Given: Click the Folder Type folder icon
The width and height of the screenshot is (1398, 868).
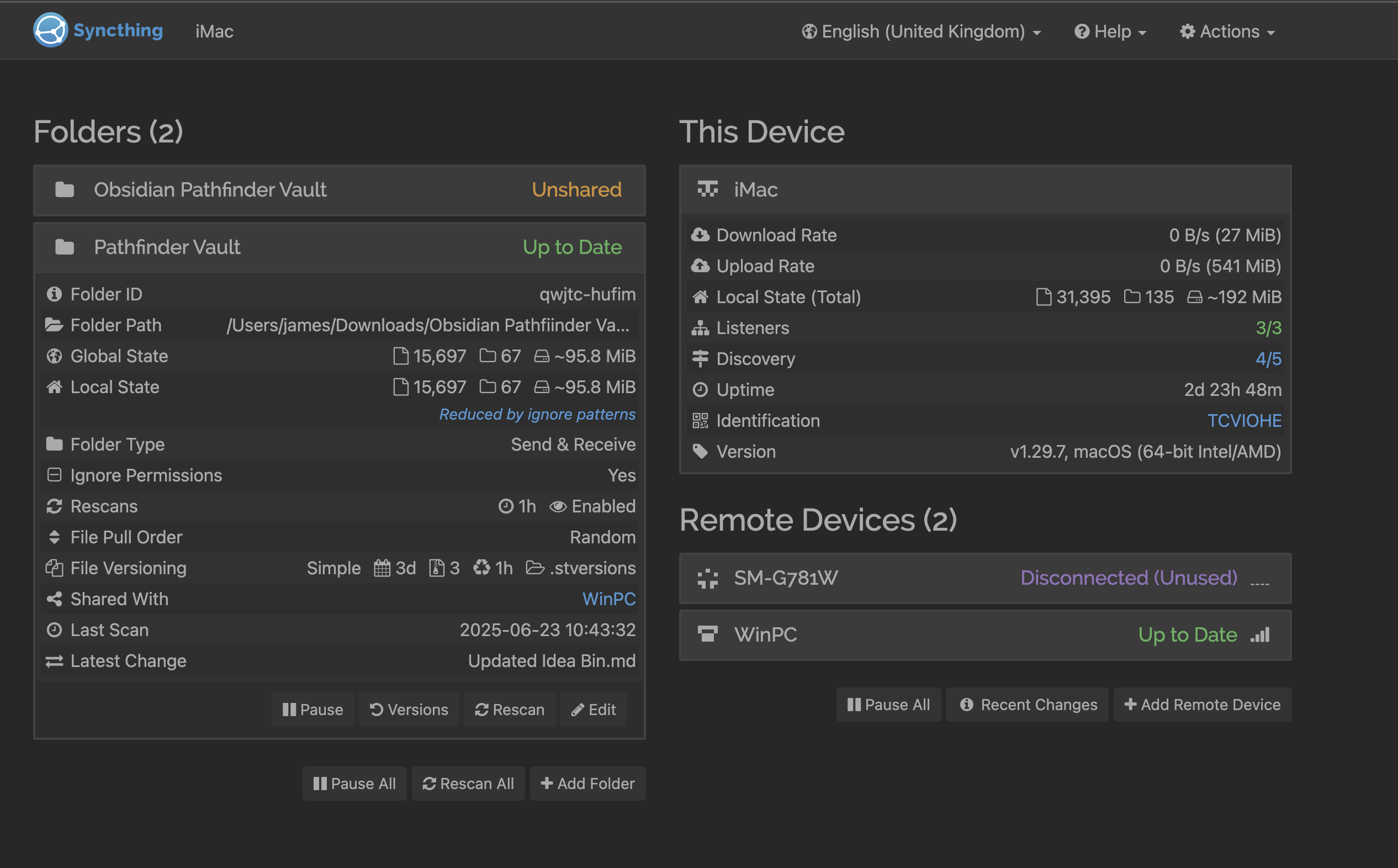Looking at the screenshot, I should coord(54,444).
